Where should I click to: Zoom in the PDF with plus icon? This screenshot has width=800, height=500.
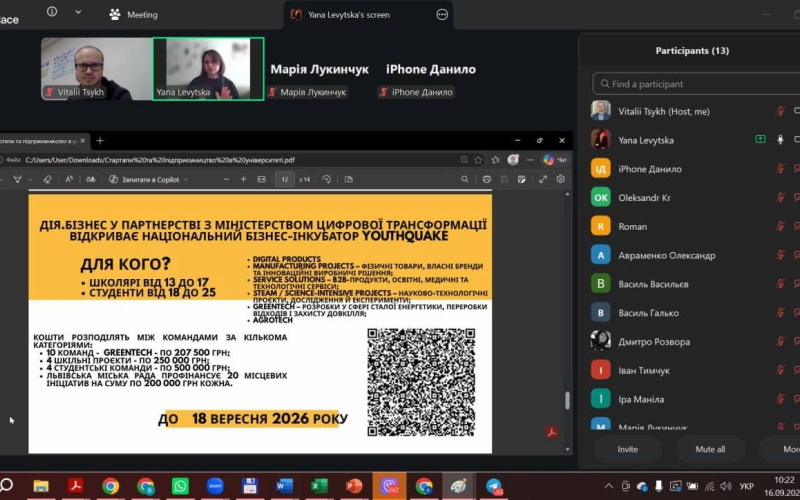click(244, 180)
